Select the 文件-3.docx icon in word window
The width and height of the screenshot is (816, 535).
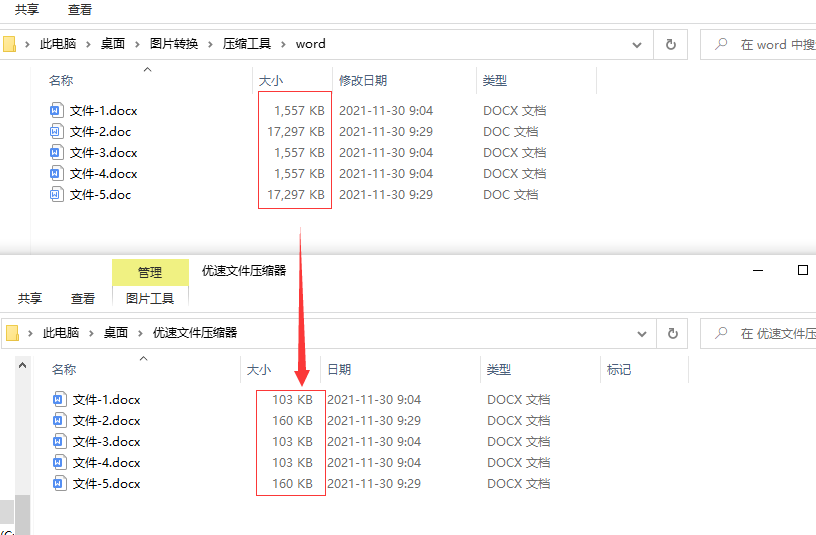(x=56, y=152)
